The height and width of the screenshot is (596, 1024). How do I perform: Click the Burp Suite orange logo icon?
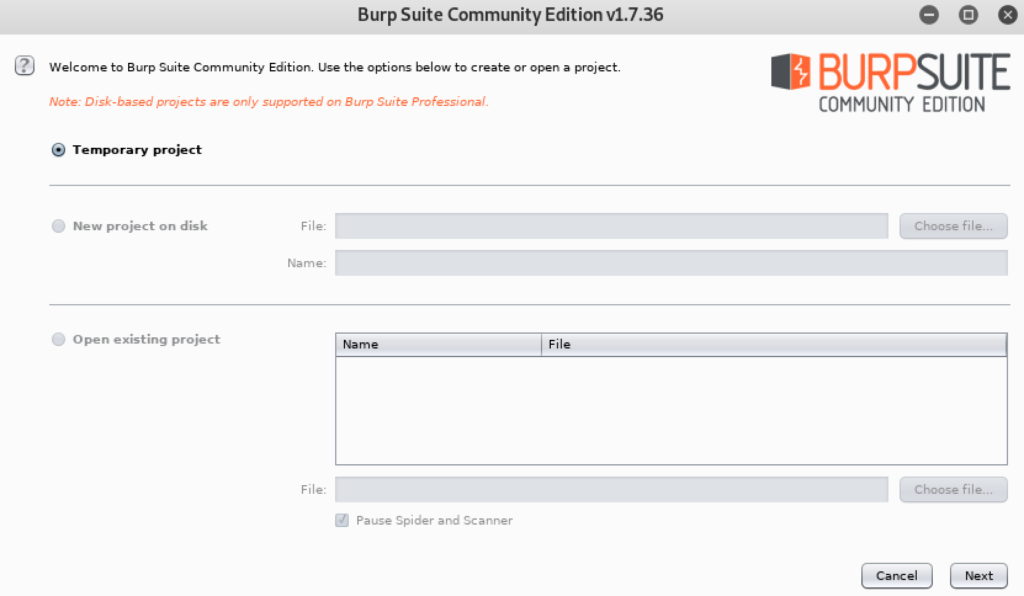[x=791, y=71]
